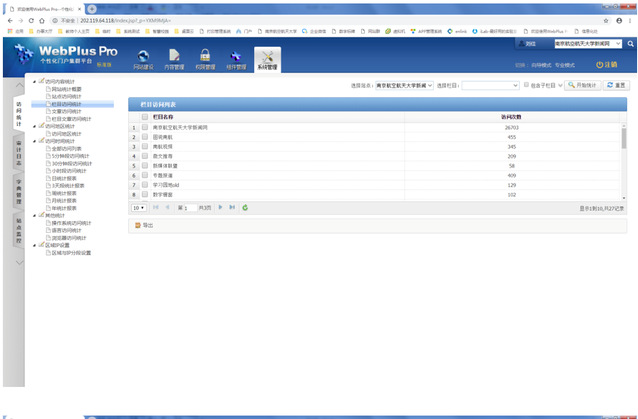The height and width of the screenshot is (419, 638).
Task: Bookmark this page with the star icon
Action: [606, 20]
